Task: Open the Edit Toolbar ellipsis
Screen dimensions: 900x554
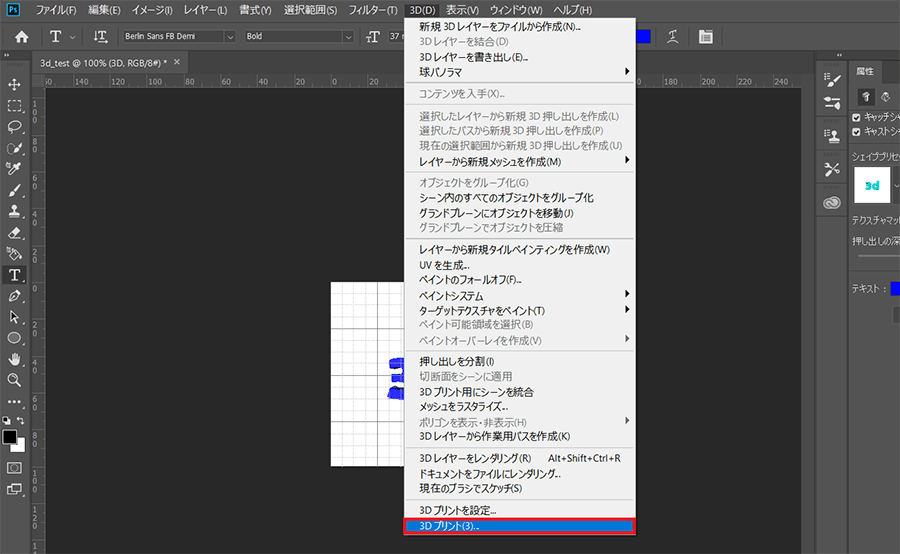Action: coord(14,402)
